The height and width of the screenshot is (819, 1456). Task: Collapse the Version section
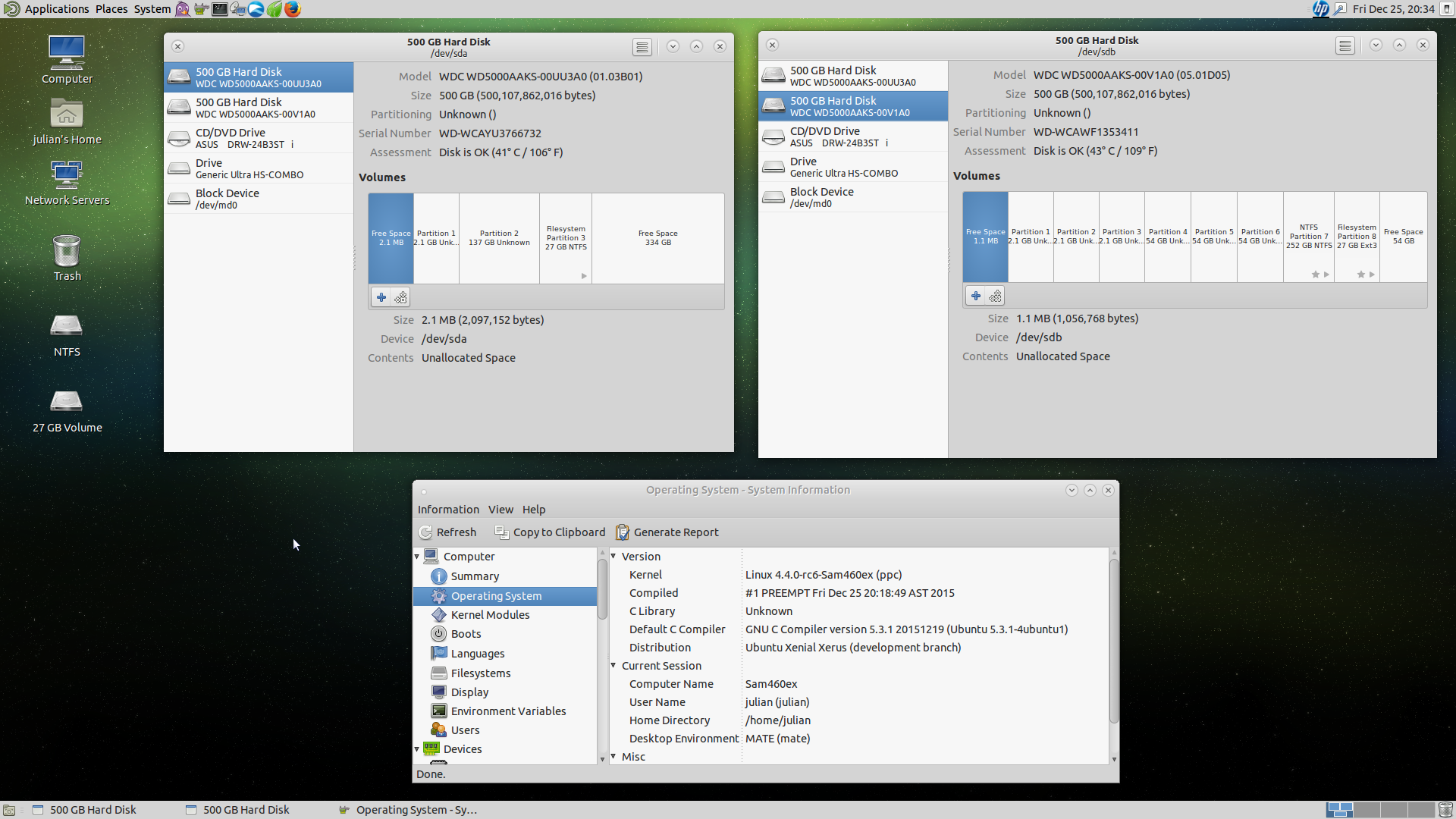pyautogui.click(x=613, y=556)
